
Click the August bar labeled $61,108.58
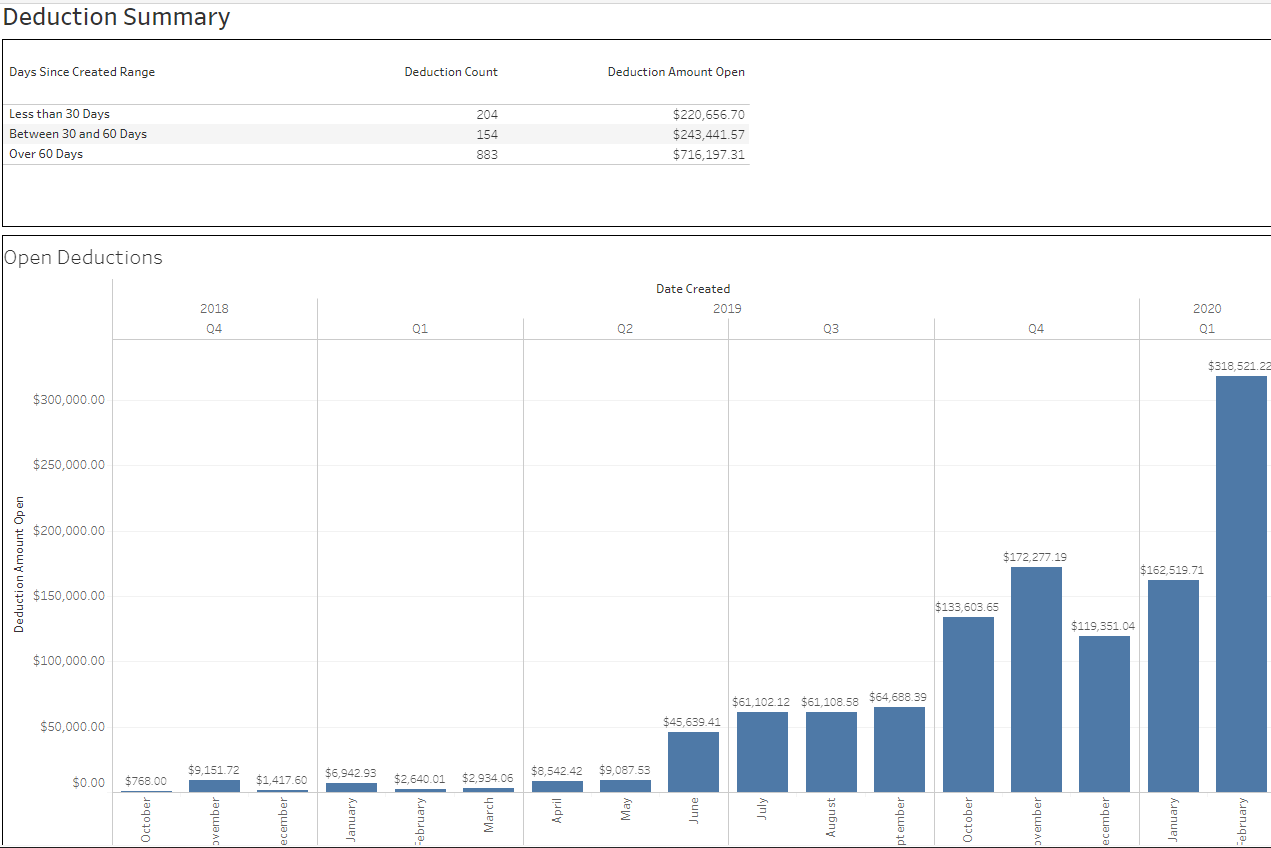831,751
